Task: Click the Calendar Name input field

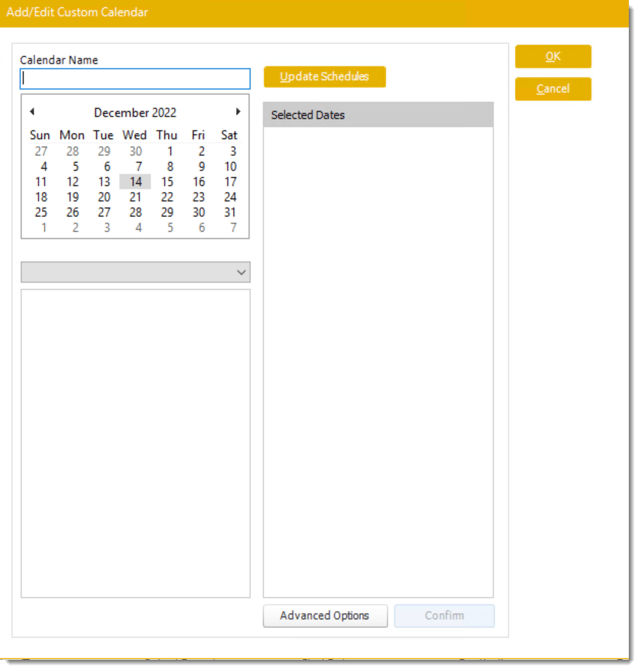Action: pos(135,79)
